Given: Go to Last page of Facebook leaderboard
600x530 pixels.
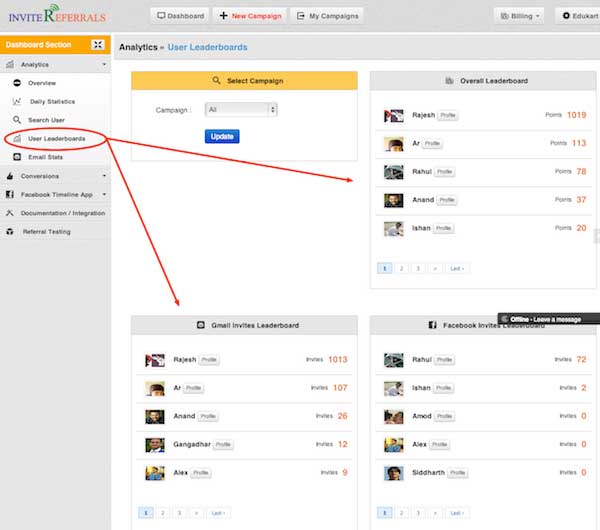Looking at the screenshot, I should pos(457,513).
